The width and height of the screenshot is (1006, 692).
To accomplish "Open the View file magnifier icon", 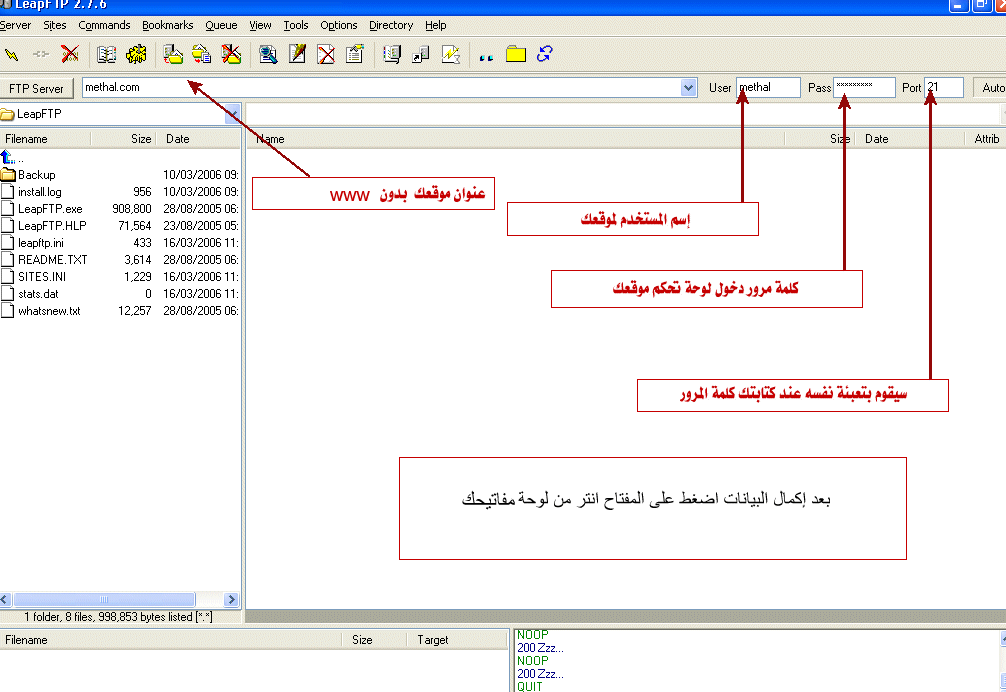I will pos(268,54).
